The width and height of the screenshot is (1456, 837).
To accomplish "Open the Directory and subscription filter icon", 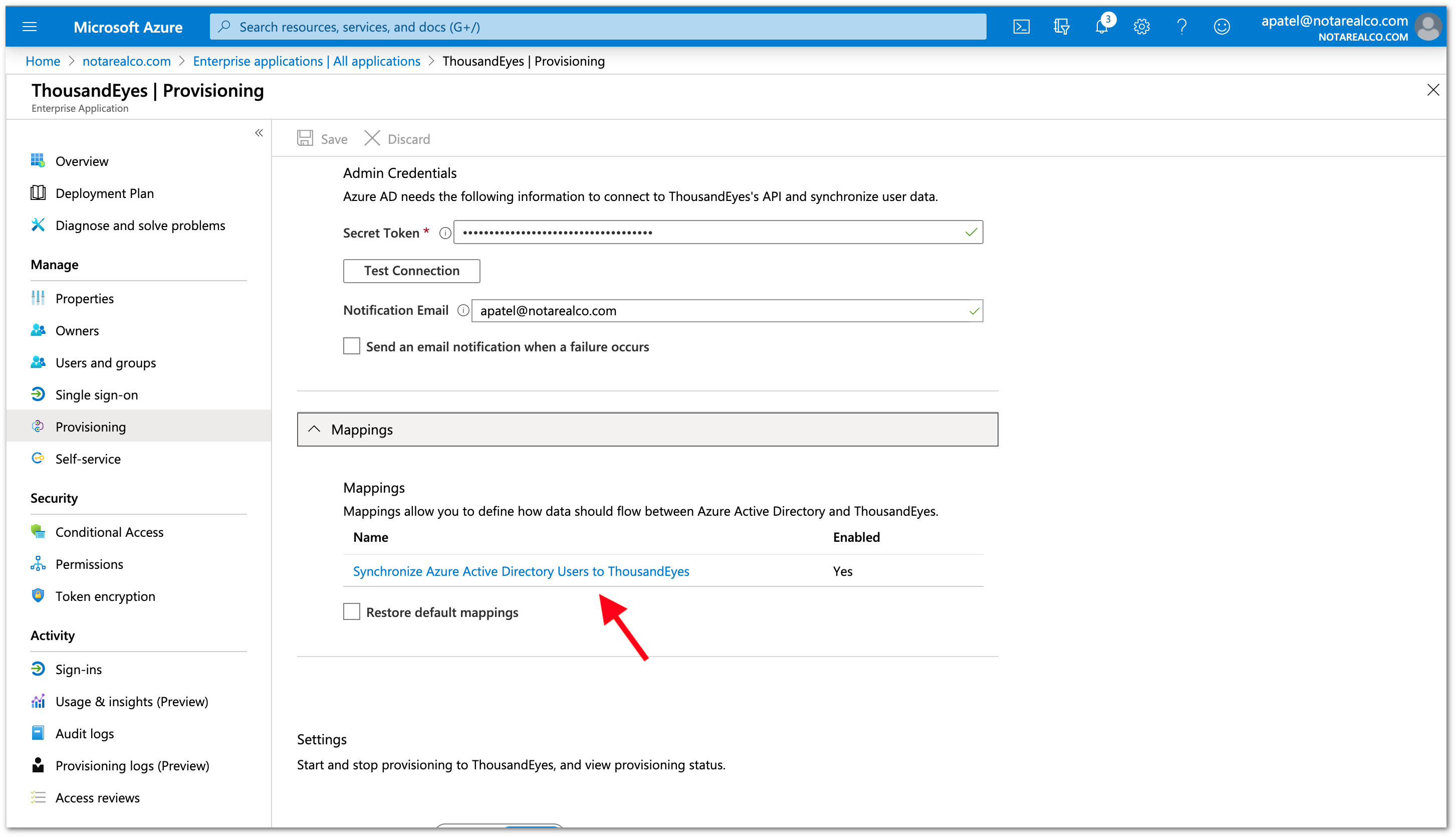I will [1061, 27].
